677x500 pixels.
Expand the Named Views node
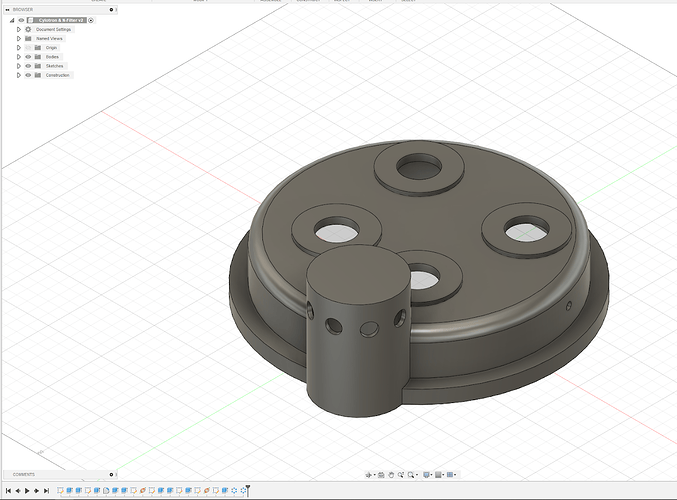(19, 38)
